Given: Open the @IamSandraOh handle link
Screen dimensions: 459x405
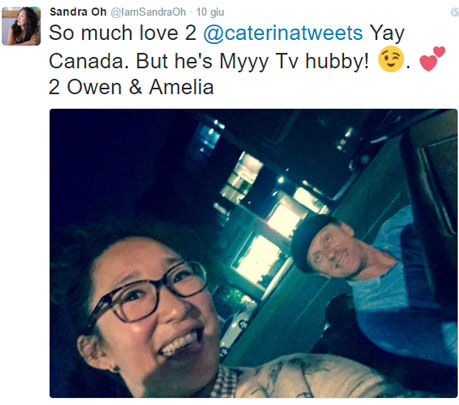Looking at the screenshot, I should point(148,12).
